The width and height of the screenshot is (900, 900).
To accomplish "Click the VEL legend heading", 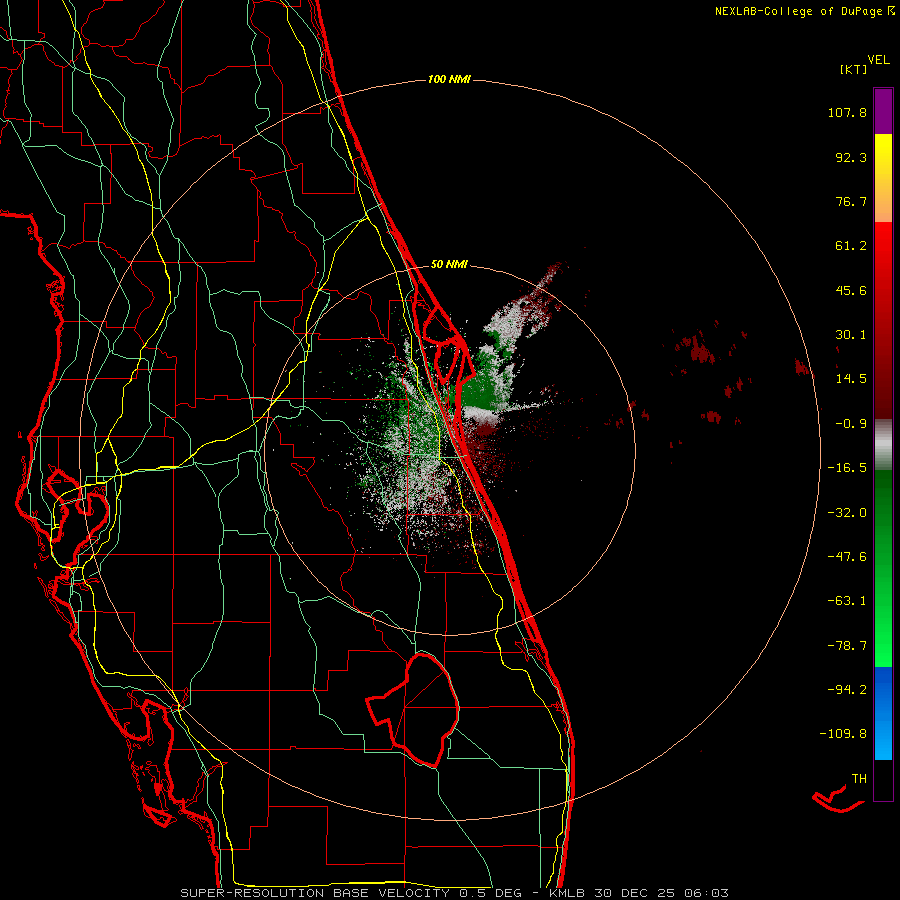I will pos(878,60).
